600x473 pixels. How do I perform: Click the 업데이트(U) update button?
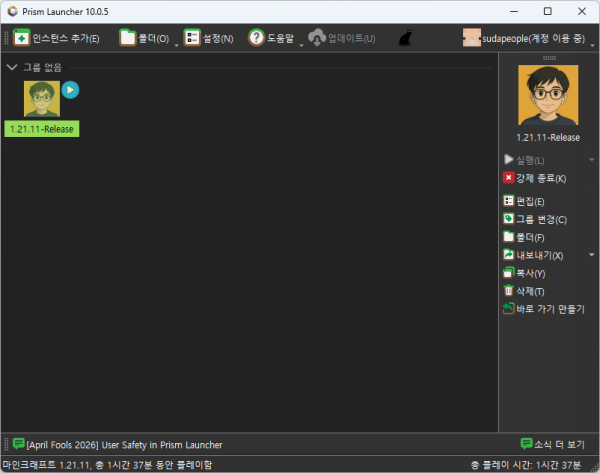click(x=342, y=38)
